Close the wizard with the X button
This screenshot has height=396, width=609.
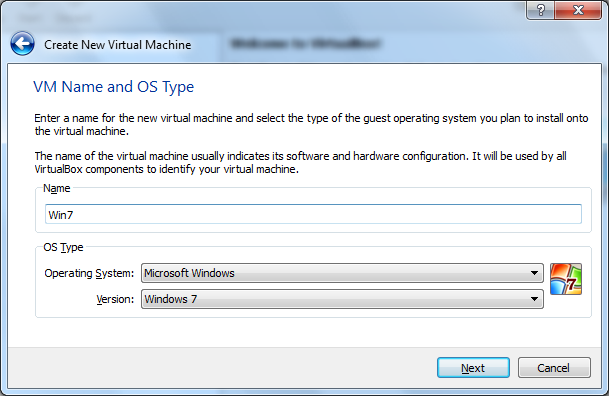pos(578,10)
